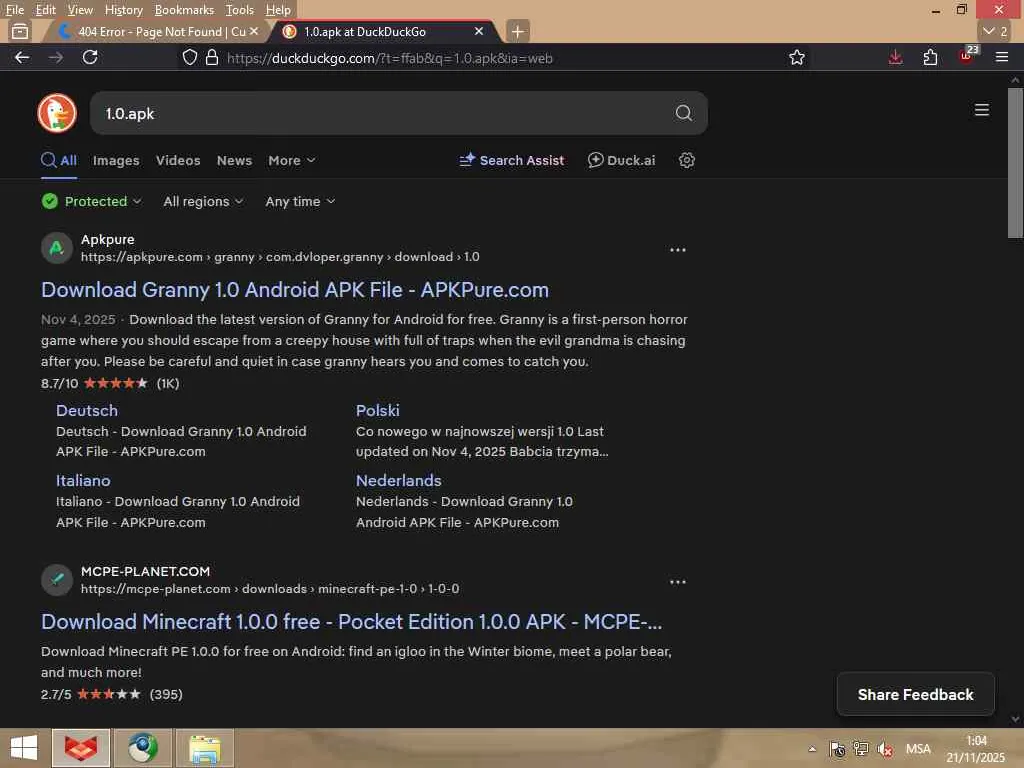Image resolution: width=1024 pixels, height=768 pixels.
Task: Click the page vertical scrollbar thumb
Action: [1015, 163]
